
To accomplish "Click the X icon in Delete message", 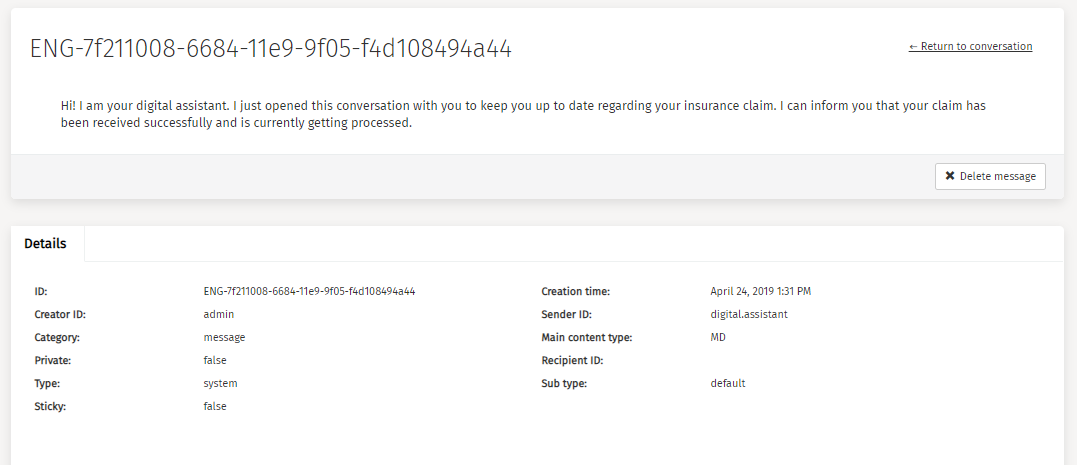I will coord(950,176).
